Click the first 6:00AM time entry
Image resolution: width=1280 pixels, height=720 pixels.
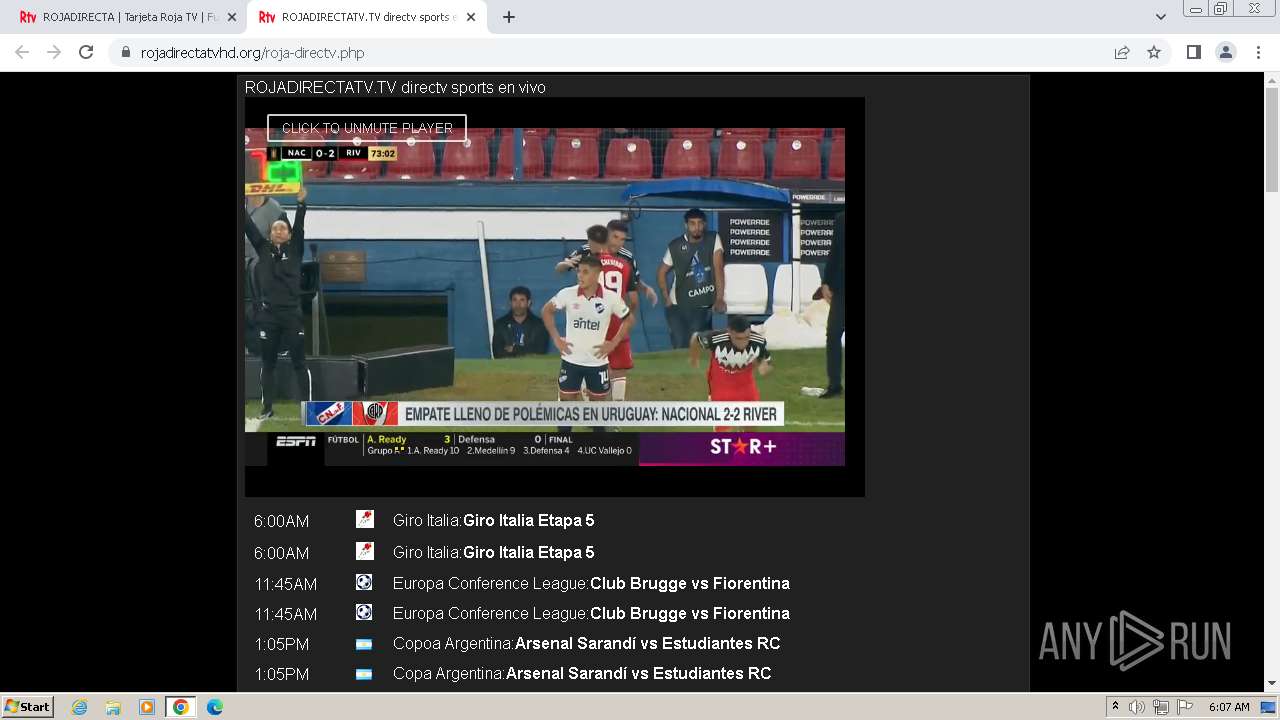pos(281,521)
